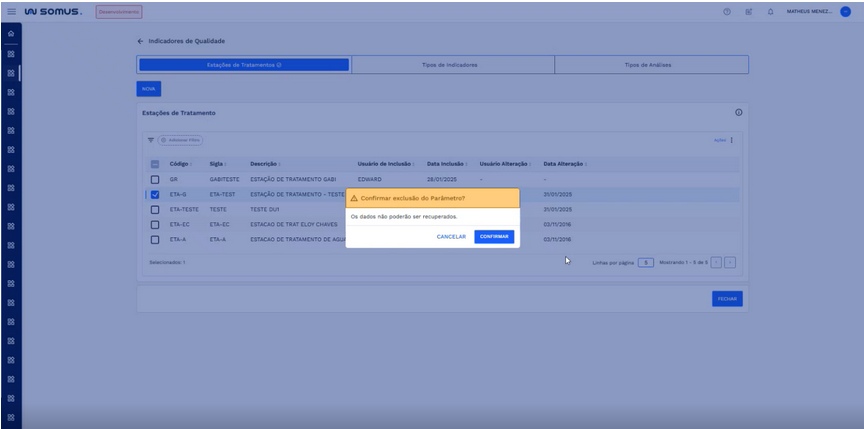
Task: Toggle the select-all header checkbox
Action: (x=155, y=164)
